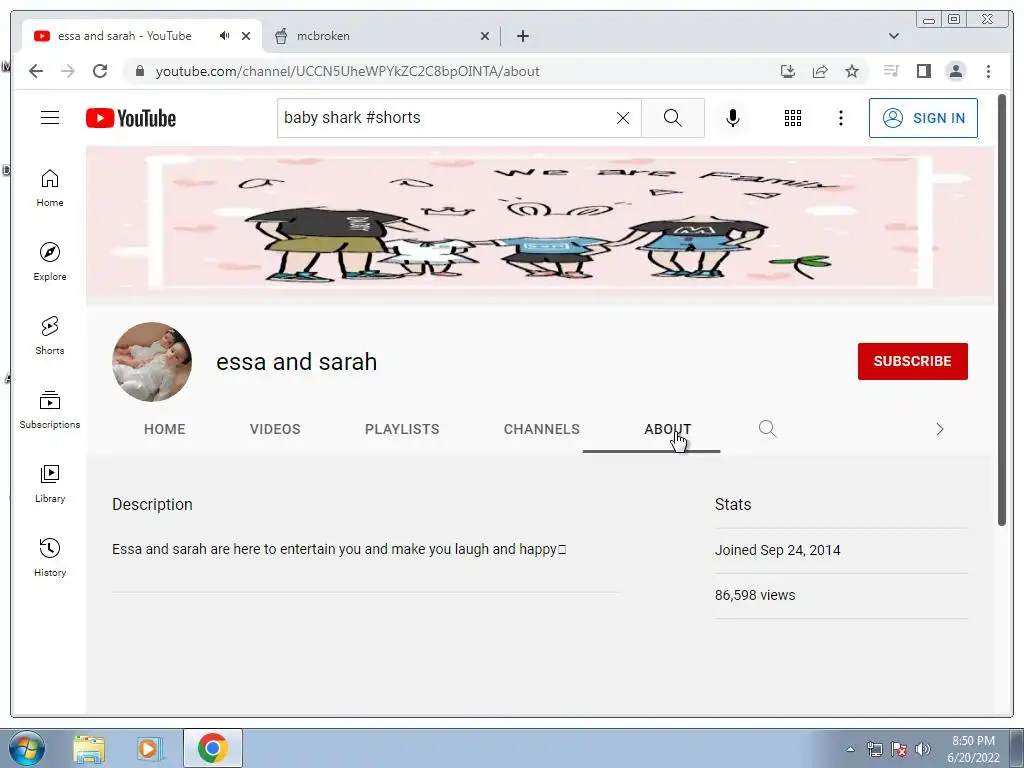Open the media control icon in Chrome toolbar
1024x768 pixels.
(891, 71)
